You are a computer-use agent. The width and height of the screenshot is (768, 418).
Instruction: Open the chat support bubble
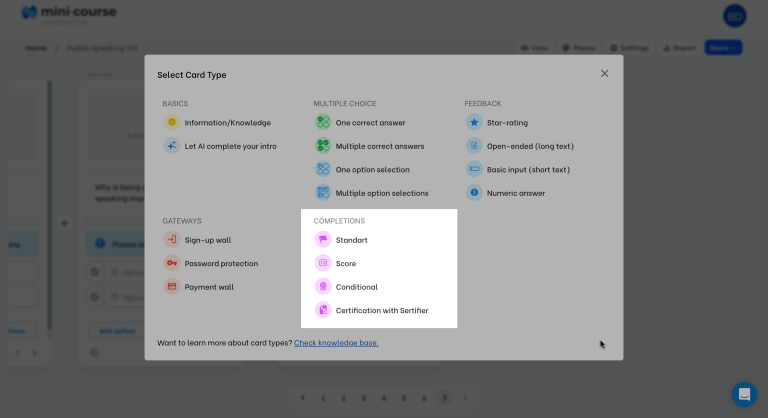click(x=744, y=394)
